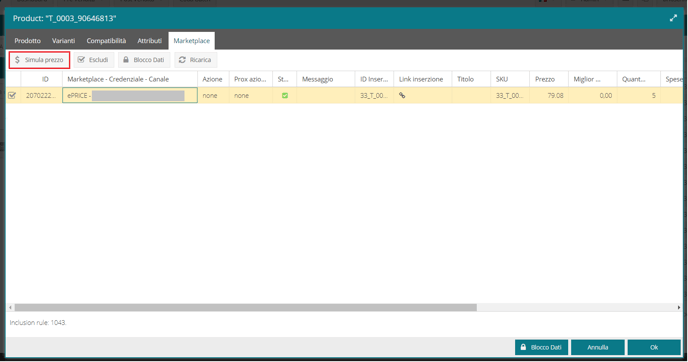Image resolution: width=688 pixels, height=362 pixels.
Task: Expand the dialog with the maximize arrow
Action: point(673,18)
